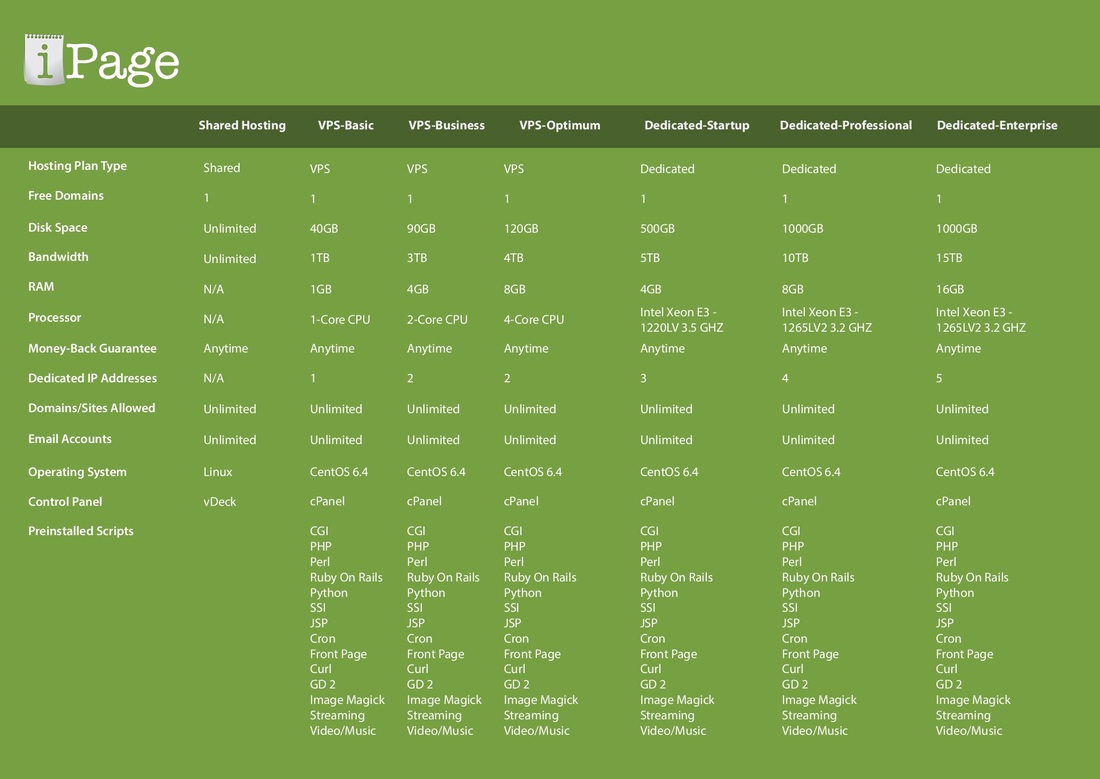
Task: Select the Disk Space row label
Action: (x=58, y=228)
